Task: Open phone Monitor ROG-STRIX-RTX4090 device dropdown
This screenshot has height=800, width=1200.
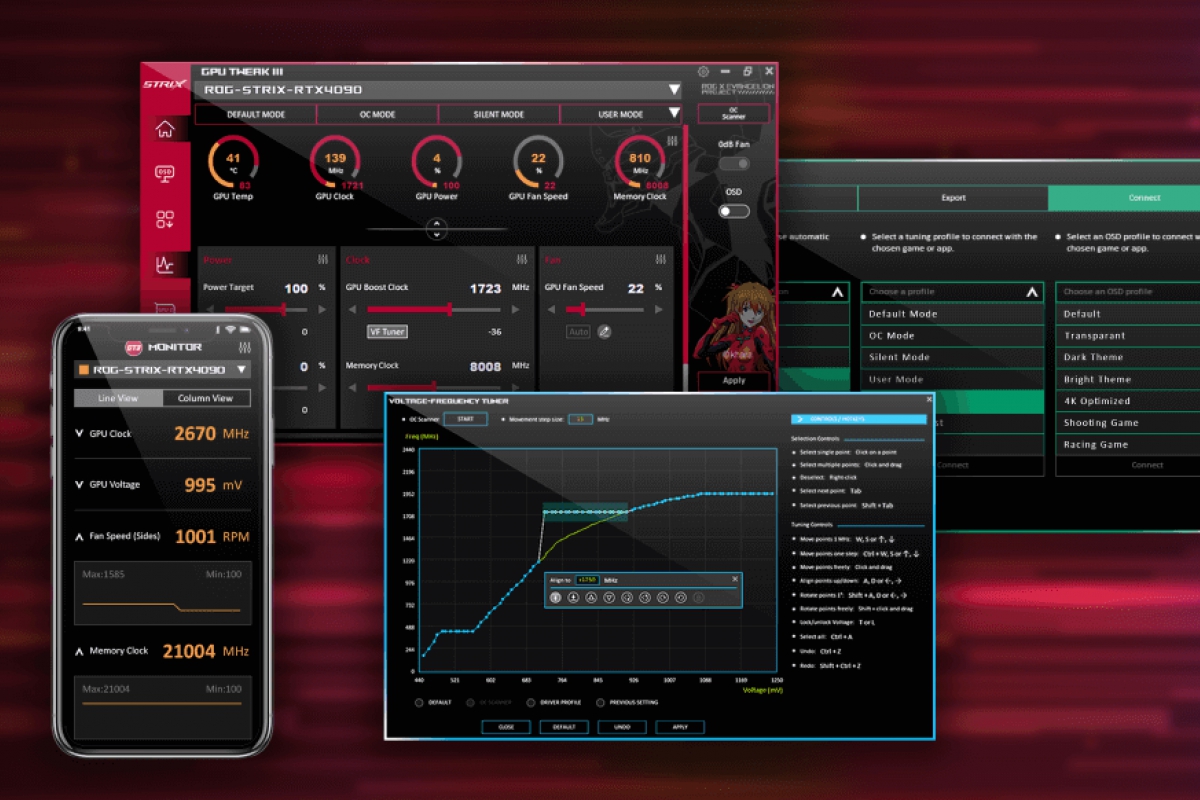Action: point(162,370)
